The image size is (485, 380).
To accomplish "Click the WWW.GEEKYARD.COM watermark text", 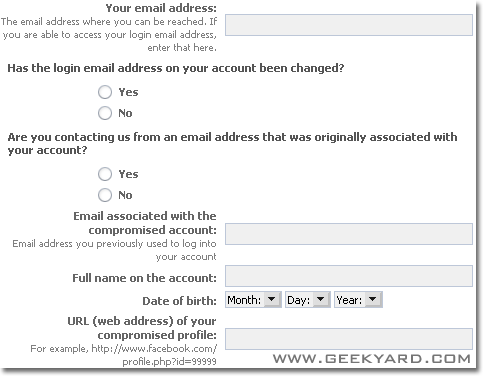I will (372, 359).
